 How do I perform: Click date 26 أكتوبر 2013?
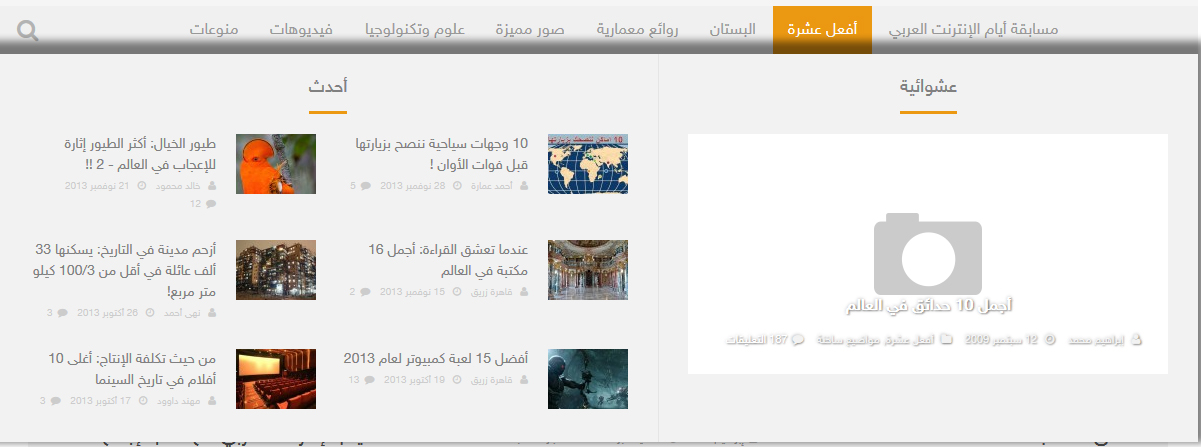108,313
